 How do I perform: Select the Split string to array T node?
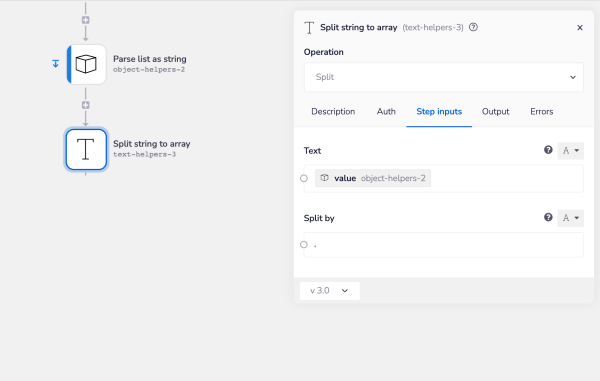tap(86, 149)
